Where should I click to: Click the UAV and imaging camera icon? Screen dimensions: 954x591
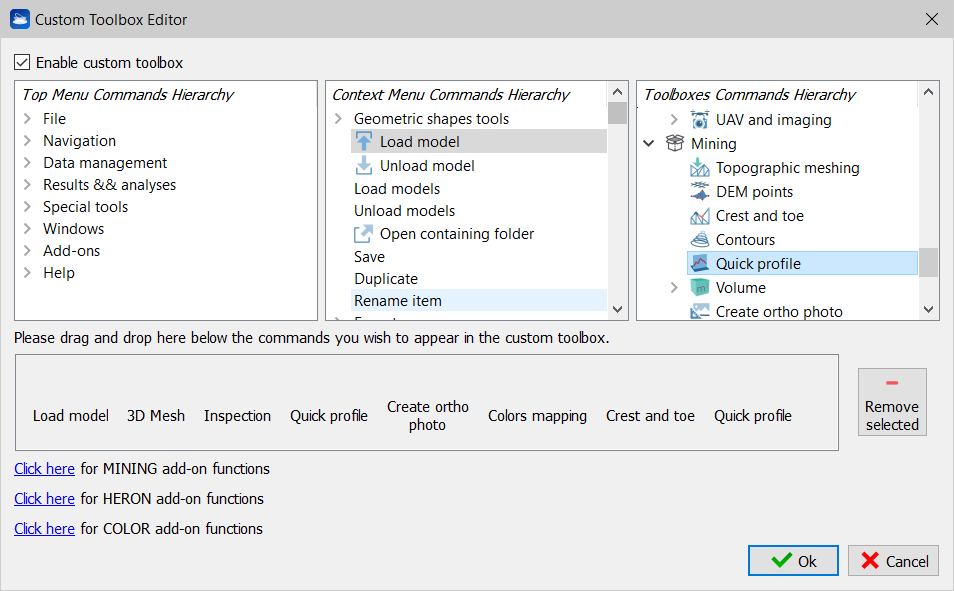tap(700, 120)
